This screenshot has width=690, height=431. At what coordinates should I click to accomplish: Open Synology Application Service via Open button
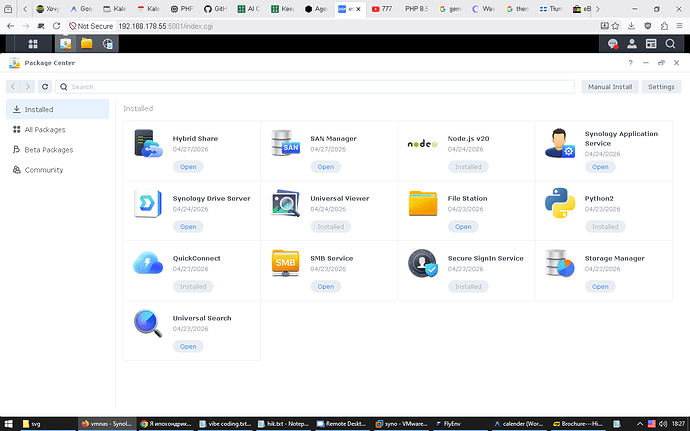click(x=600, y=167)
